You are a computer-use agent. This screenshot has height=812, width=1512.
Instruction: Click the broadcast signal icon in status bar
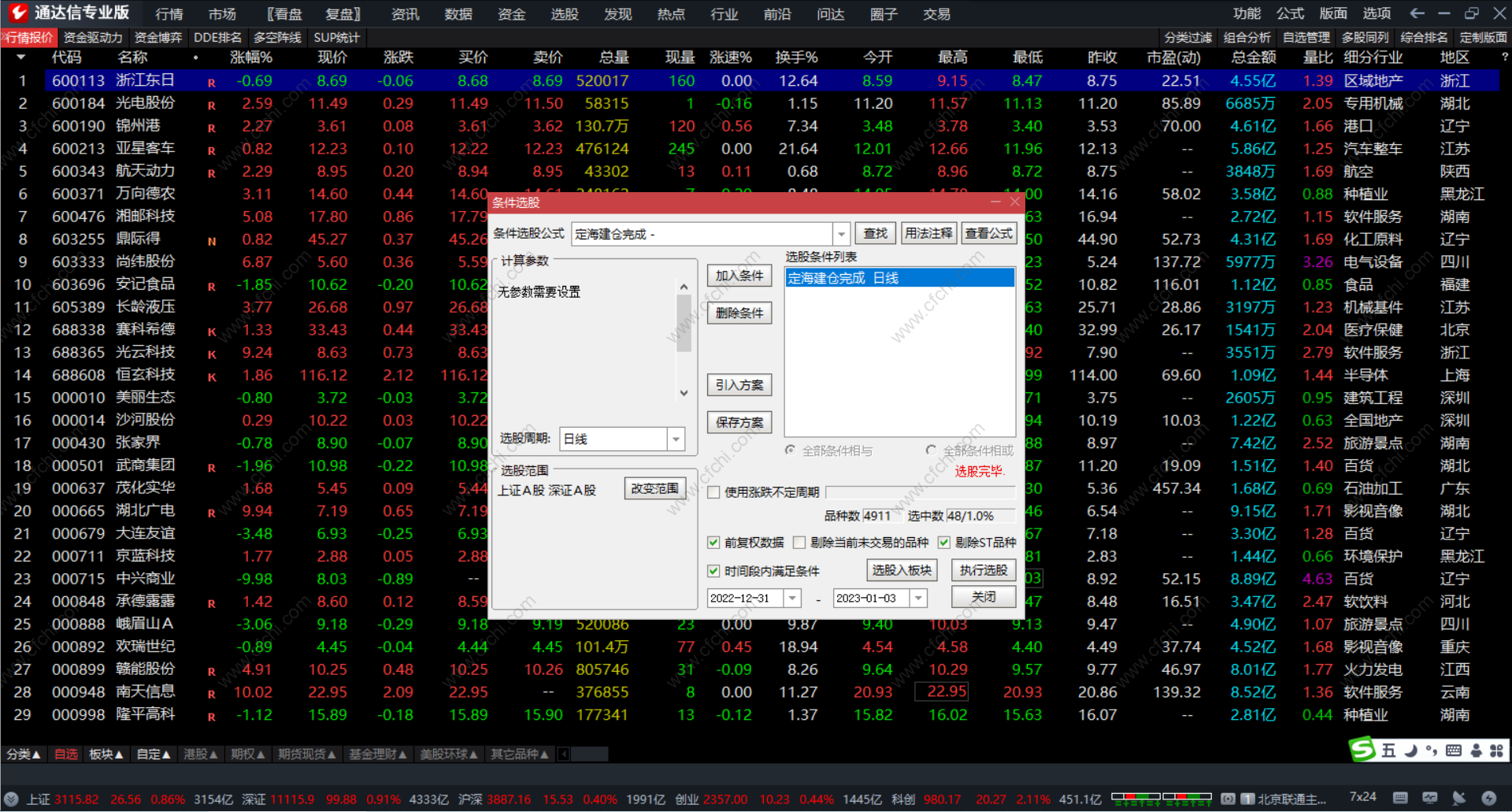click(1228, 799)
